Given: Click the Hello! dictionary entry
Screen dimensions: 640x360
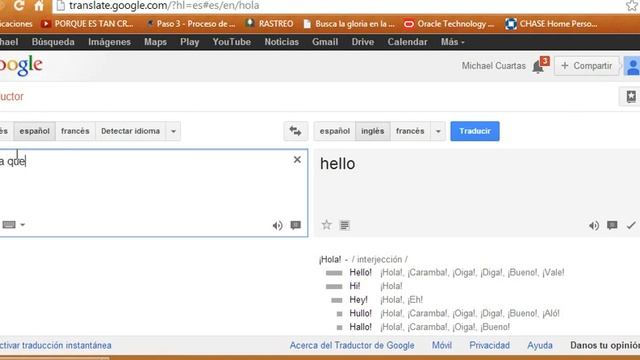Looking at the screenshot, I should pyautogui.click(x=360, y=273).
